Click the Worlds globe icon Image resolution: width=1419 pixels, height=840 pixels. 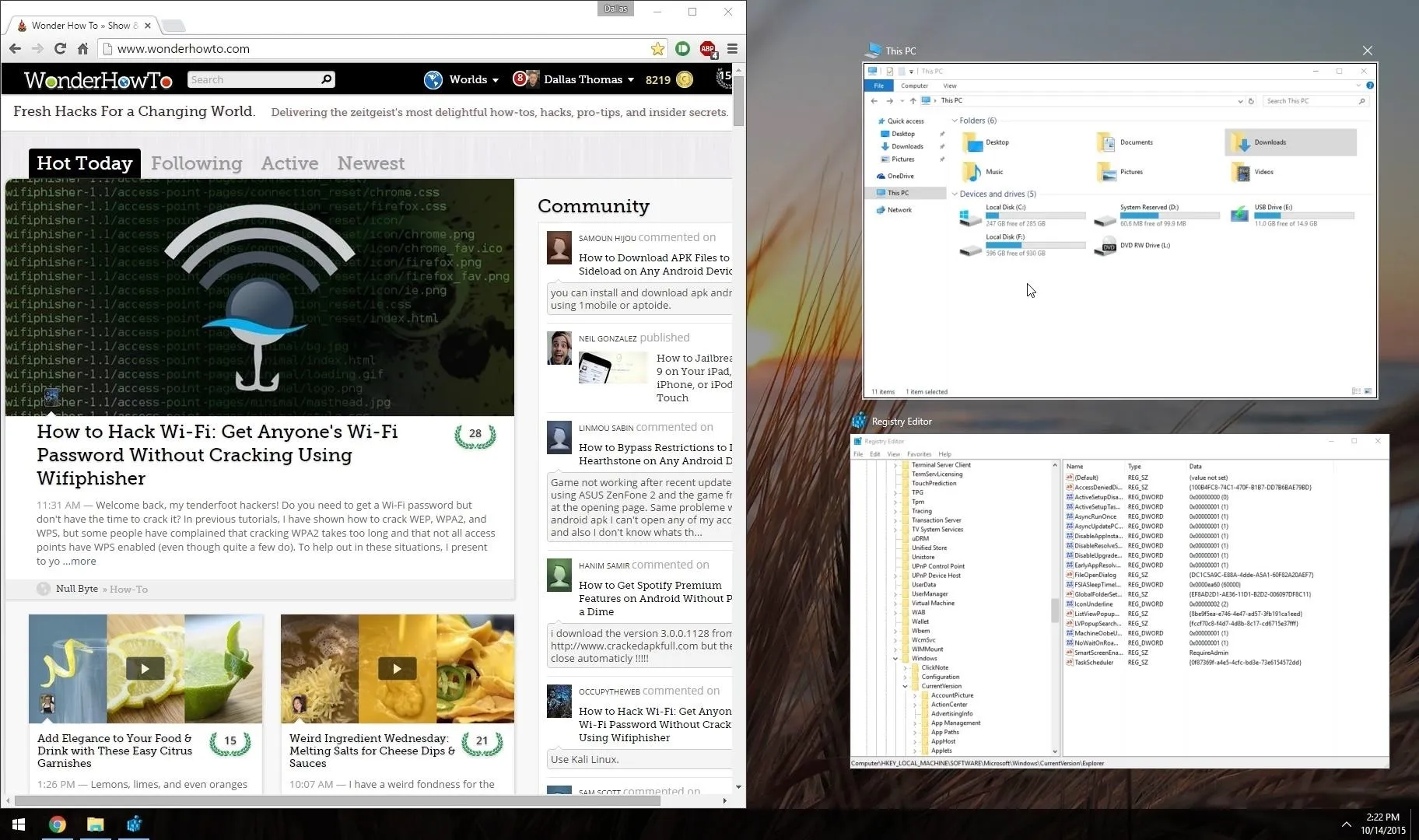pyautogui.click(x=433, y=79)
